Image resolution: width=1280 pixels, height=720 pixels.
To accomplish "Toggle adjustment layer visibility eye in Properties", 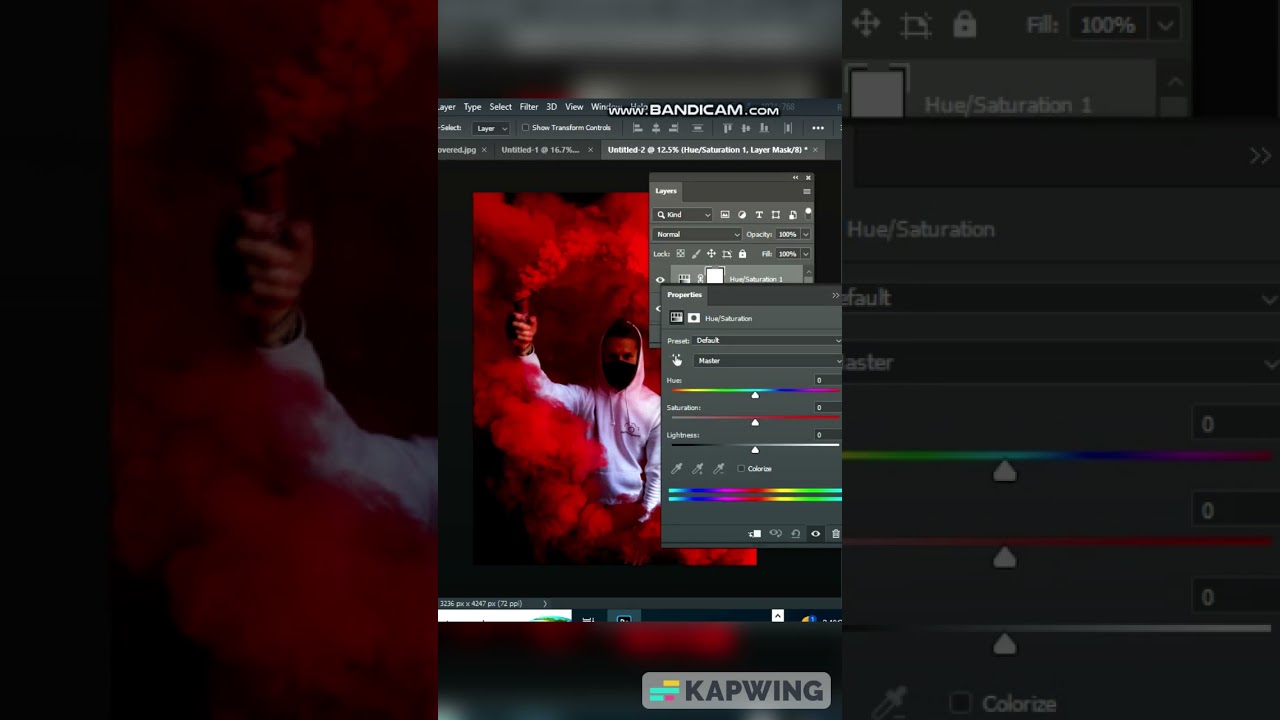I will (x=816, y=534).
